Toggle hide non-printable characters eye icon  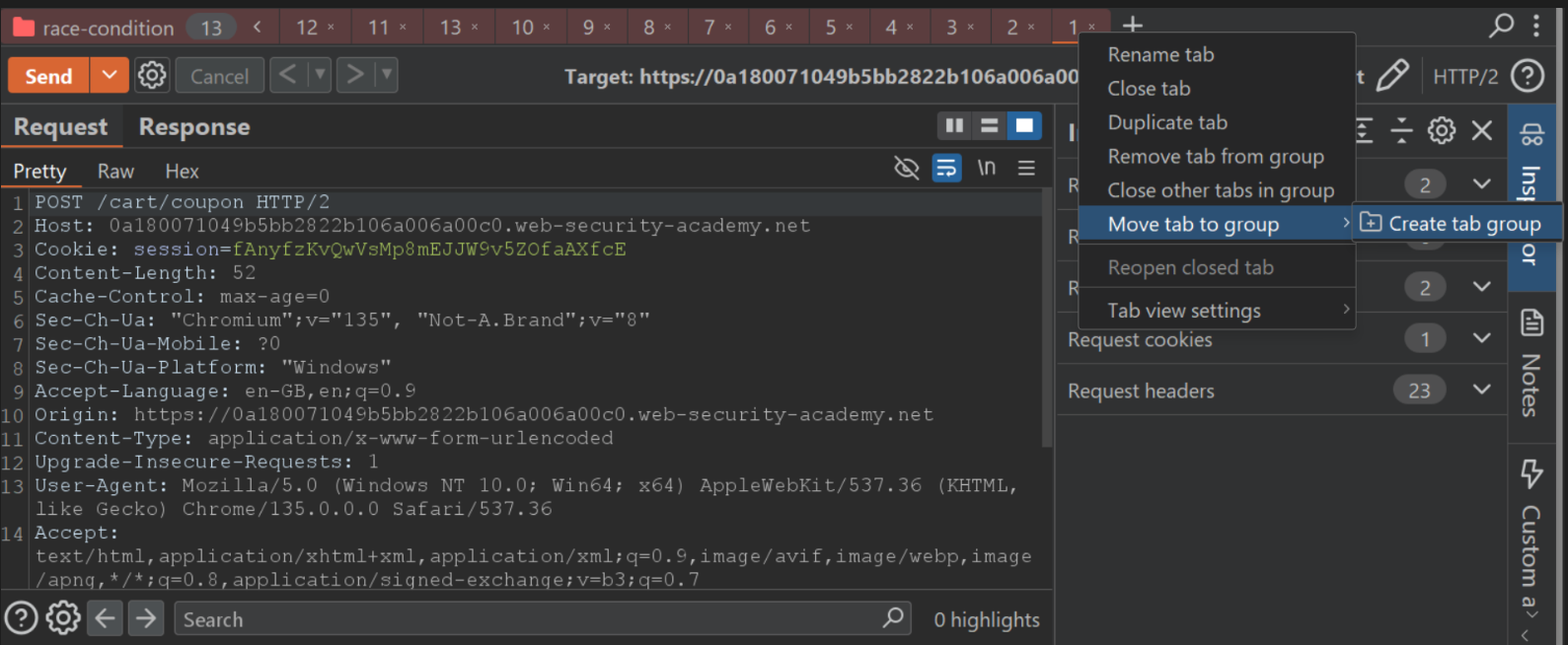tap(906, 168)
